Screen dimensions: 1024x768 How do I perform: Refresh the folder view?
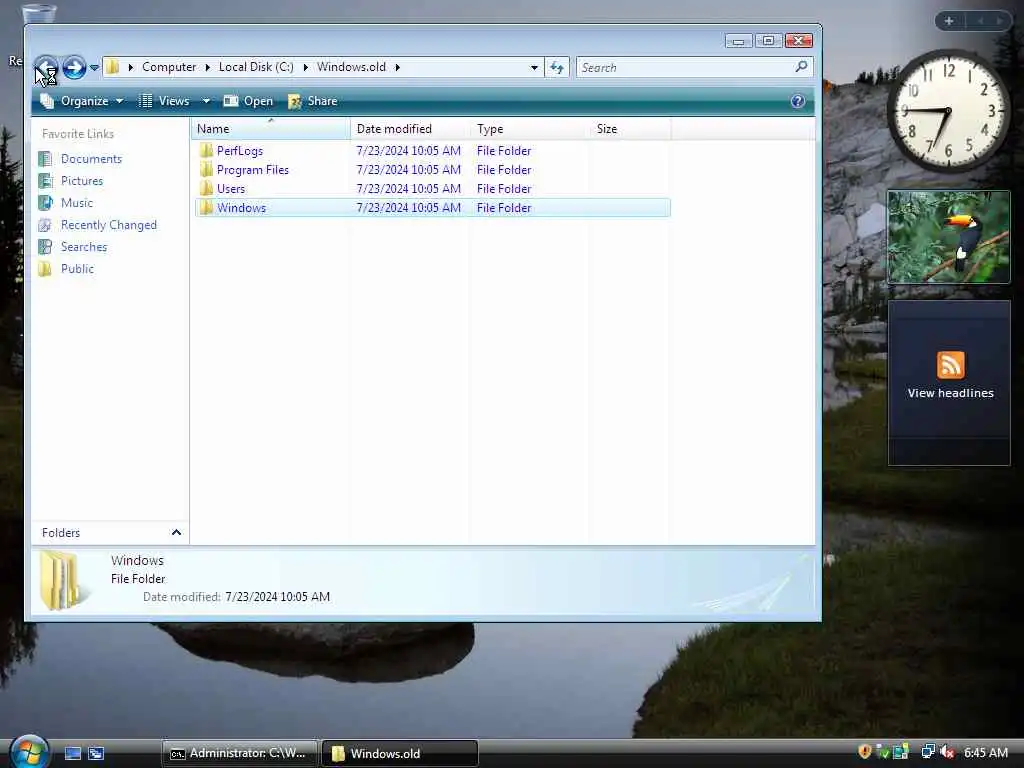557,67
